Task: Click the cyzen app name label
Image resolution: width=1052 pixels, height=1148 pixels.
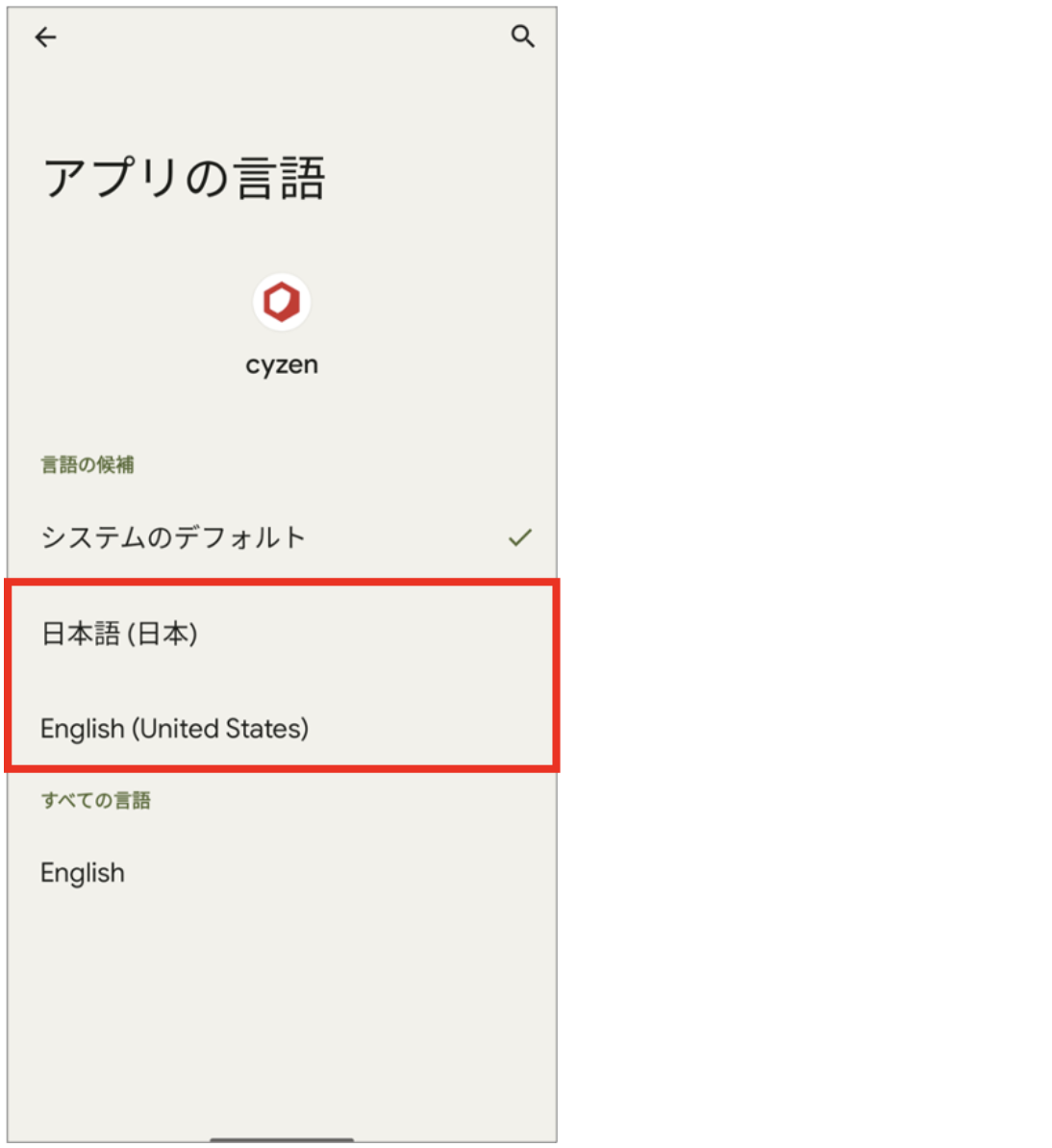Action: pos(282,364)
